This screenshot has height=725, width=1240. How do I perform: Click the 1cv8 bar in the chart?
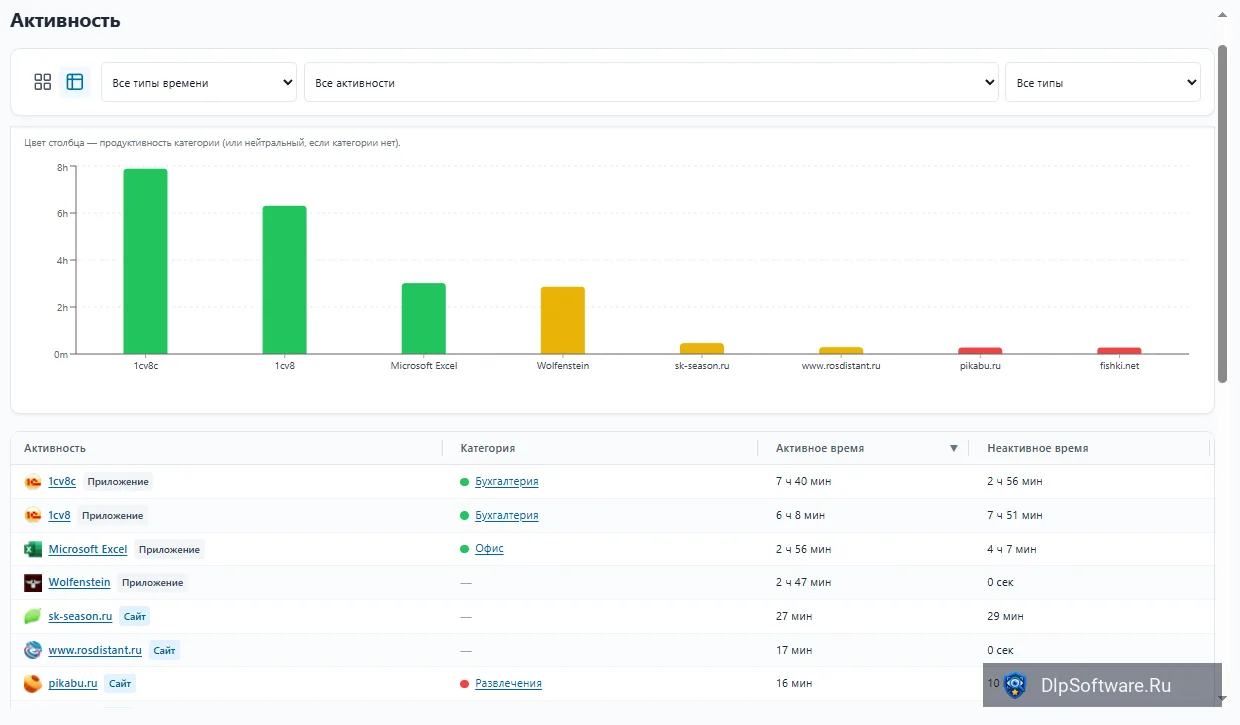[x=285, y=280]
